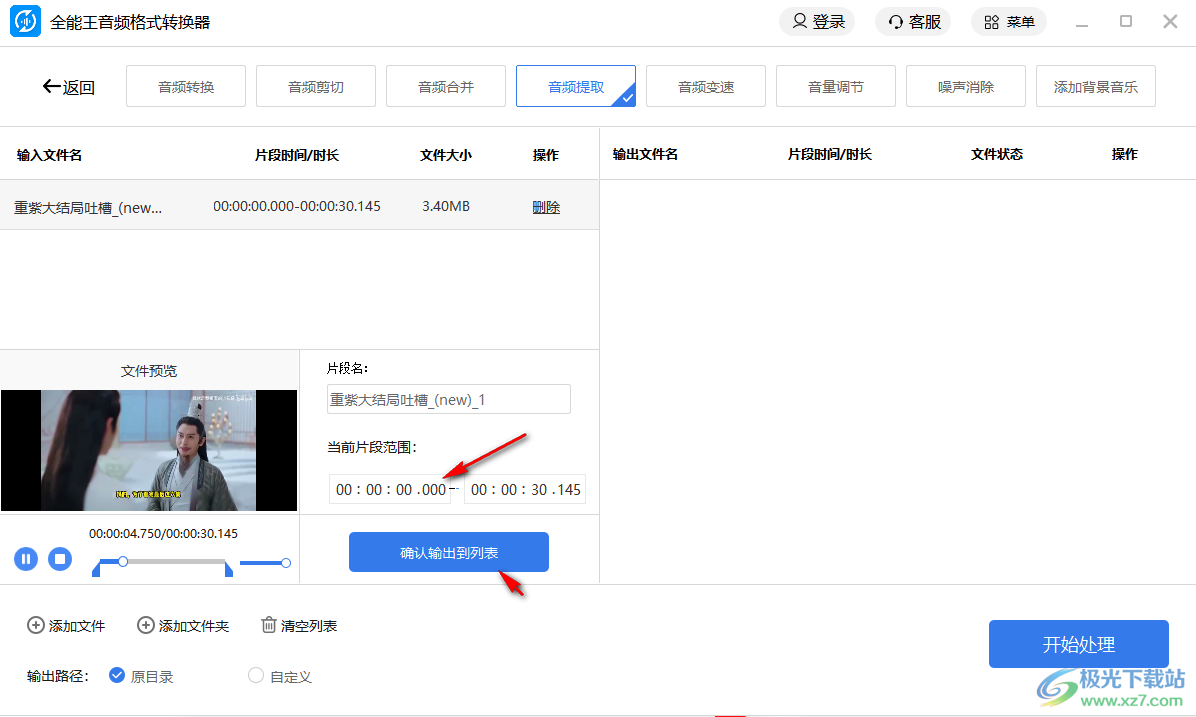Pause the playing audio preview
Screen dimensions: 1196x717
click(26, 559)
